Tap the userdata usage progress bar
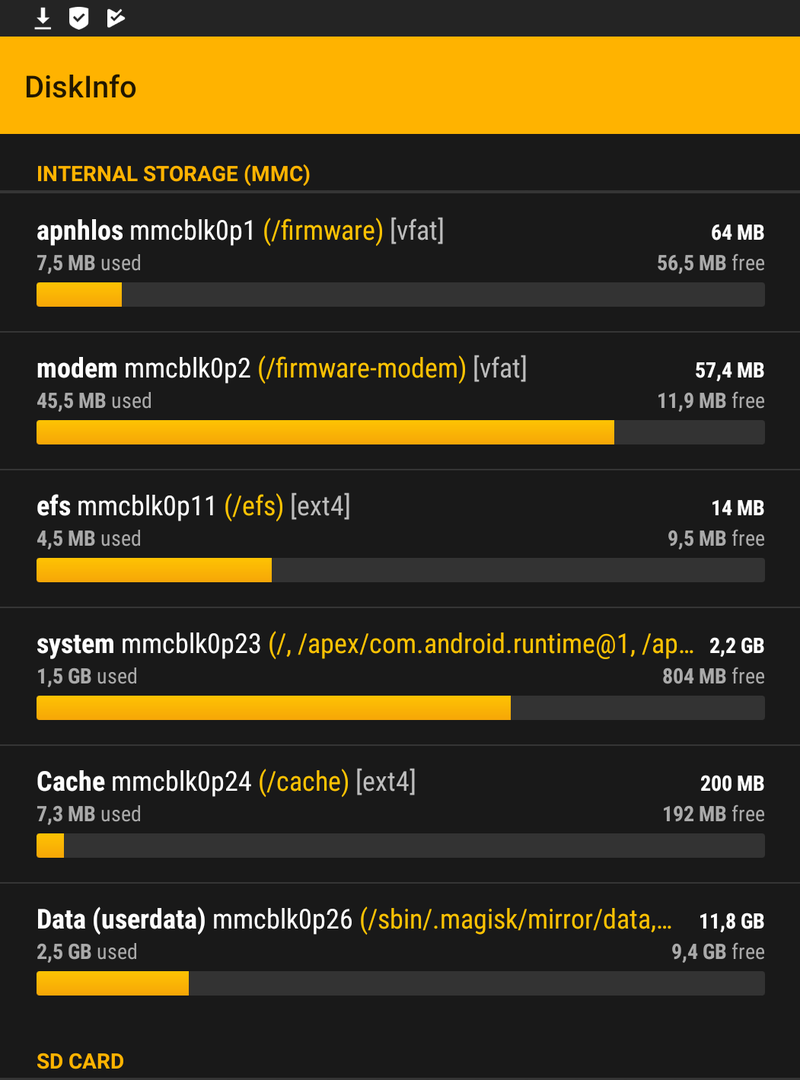The height and width of the screenshot is (1080, 800). pyautogui.click(x=400, y=983)
